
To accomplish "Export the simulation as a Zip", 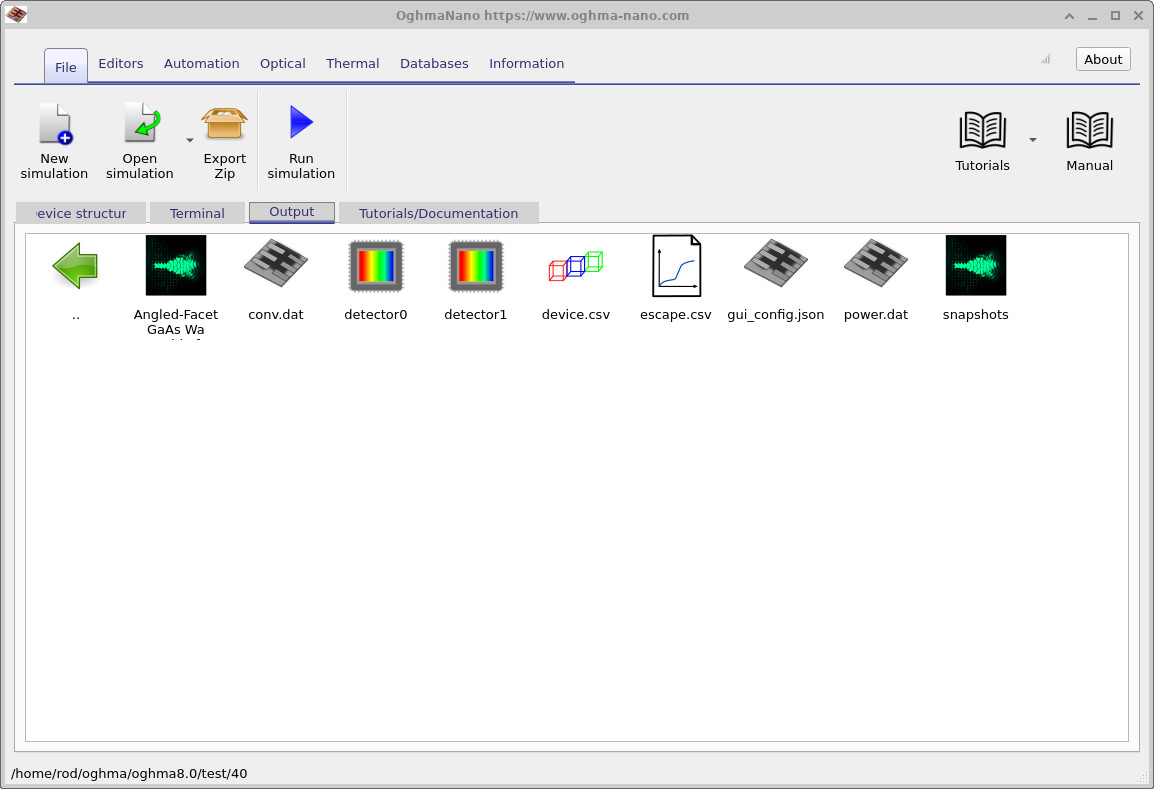I will [x=224, y=138].
